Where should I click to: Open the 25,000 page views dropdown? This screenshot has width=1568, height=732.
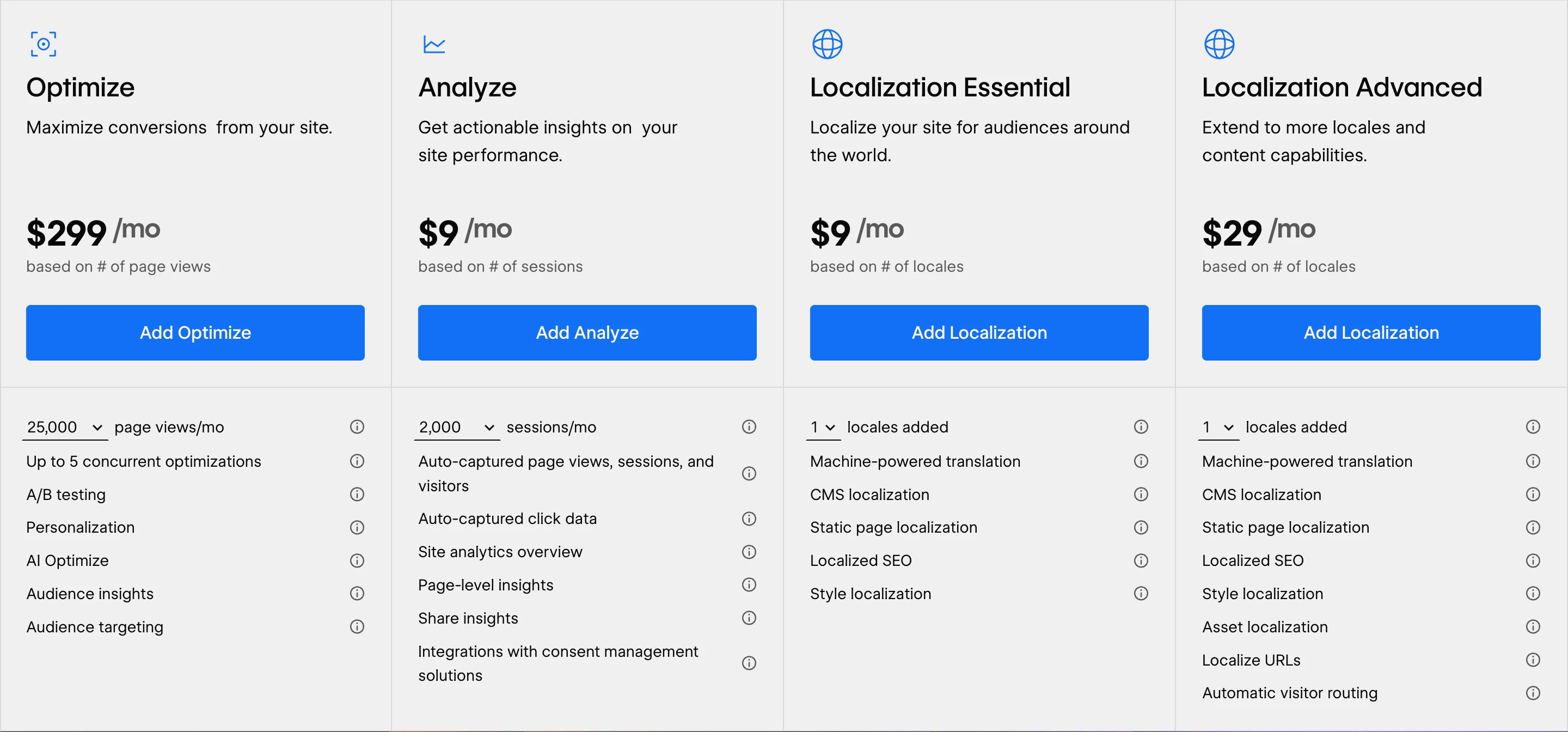(x=65, y=428)
